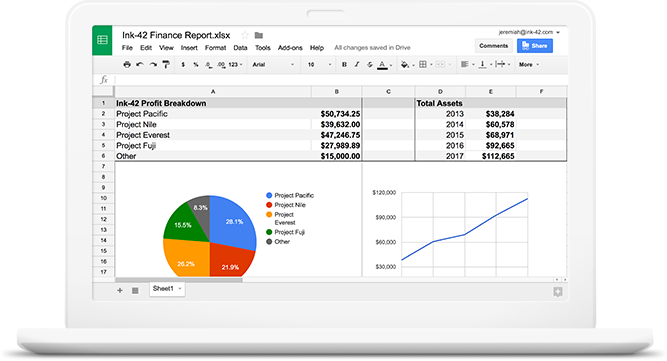Click the blue line in the assets chart
This screenshot has height=361, width=667.
465,234
